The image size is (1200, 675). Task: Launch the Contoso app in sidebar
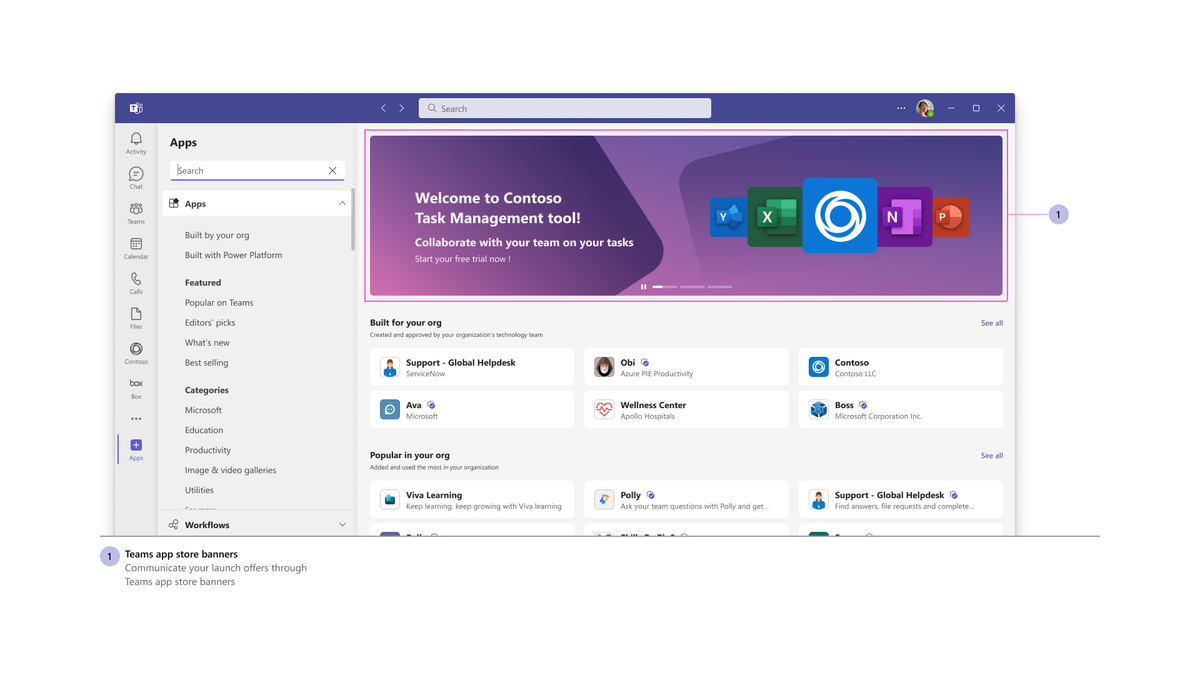click(x=136, y=352)
